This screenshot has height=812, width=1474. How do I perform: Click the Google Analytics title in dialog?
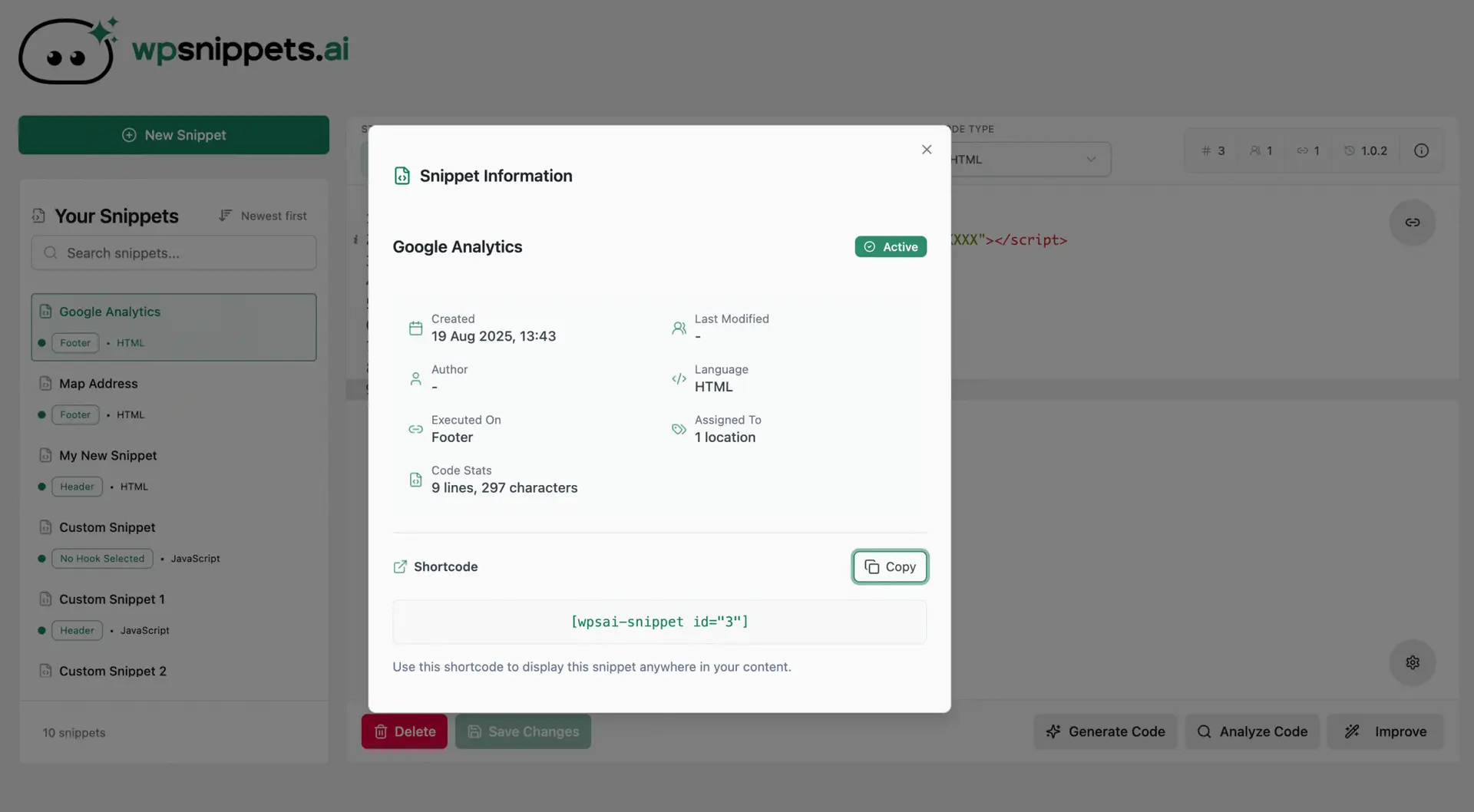point(458,247)
